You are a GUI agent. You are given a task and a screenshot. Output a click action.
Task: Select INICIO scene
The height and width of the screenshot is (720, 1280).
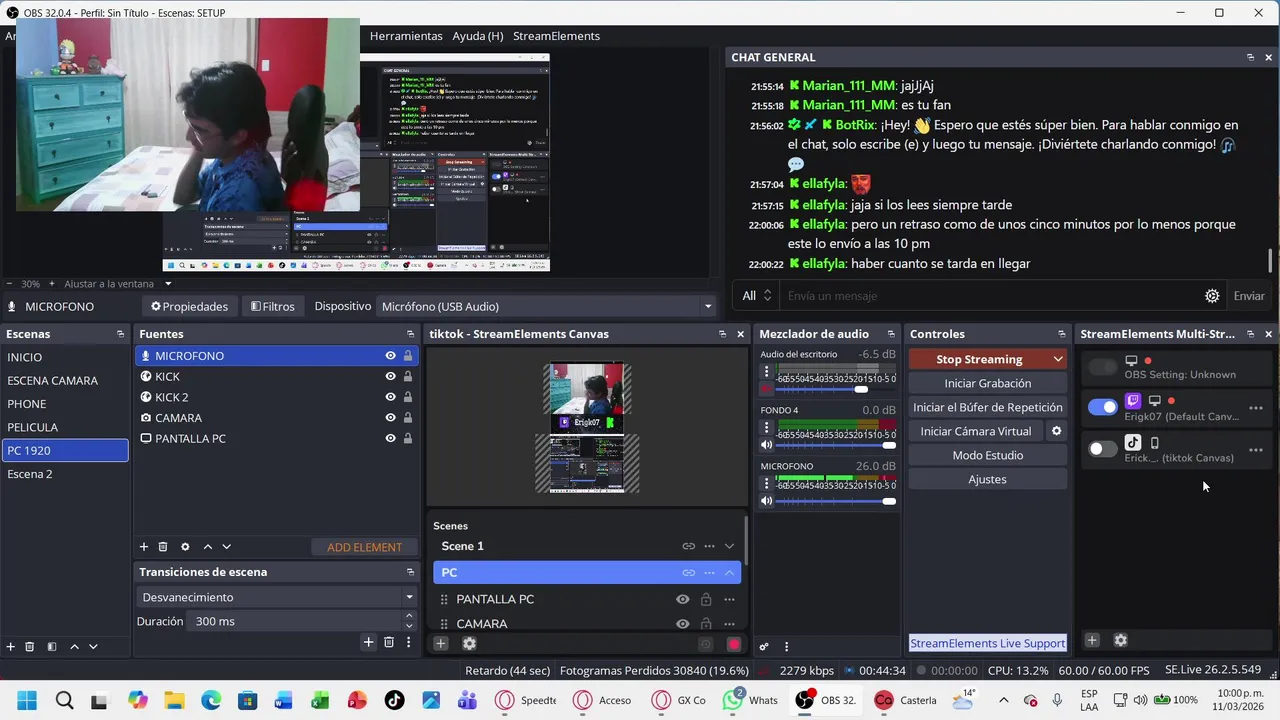click(x=65, y=357)
